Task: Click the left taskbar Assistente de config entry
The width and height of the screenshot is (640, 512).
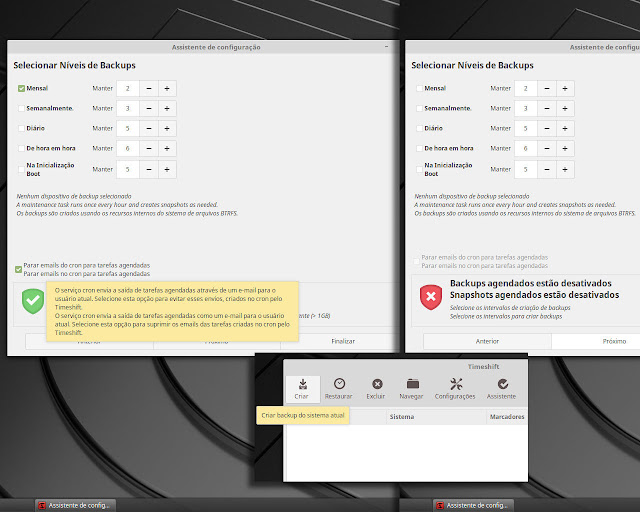Action: [76, 505]
